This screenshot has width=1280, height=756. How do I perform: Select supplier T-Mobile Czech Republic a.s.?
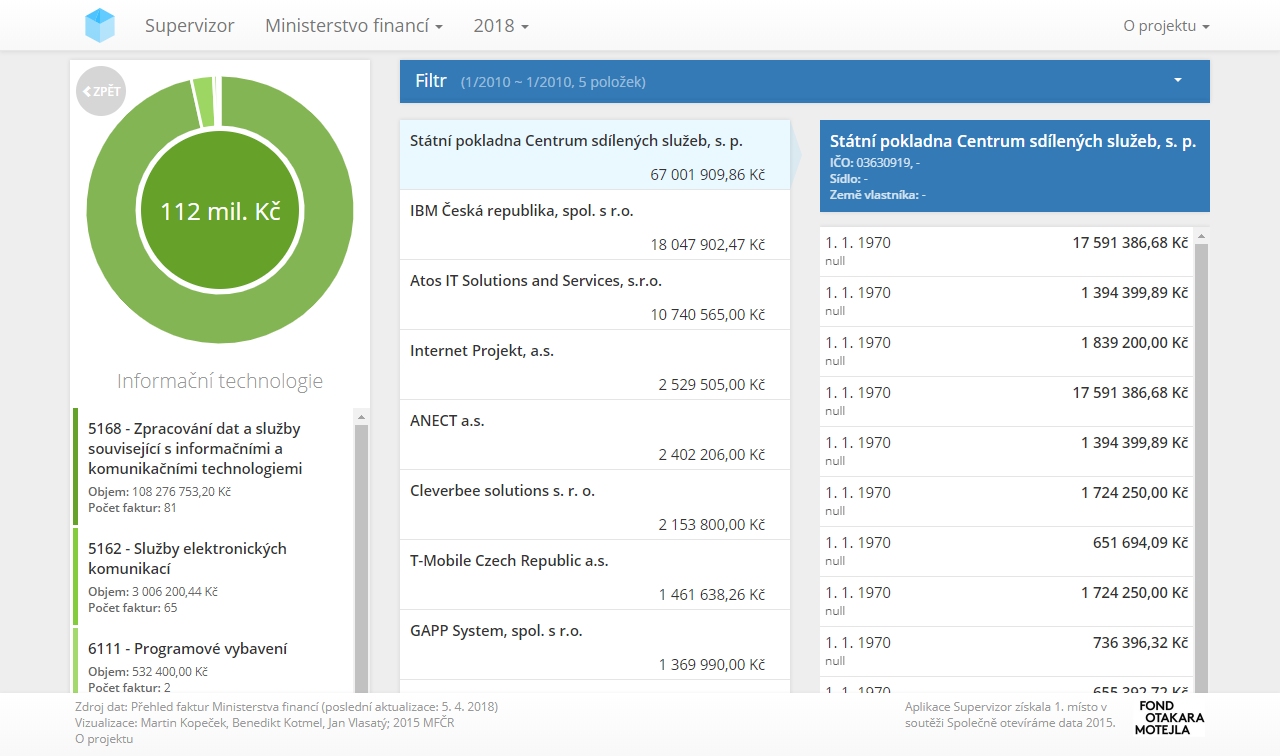(x=594, y=575)
